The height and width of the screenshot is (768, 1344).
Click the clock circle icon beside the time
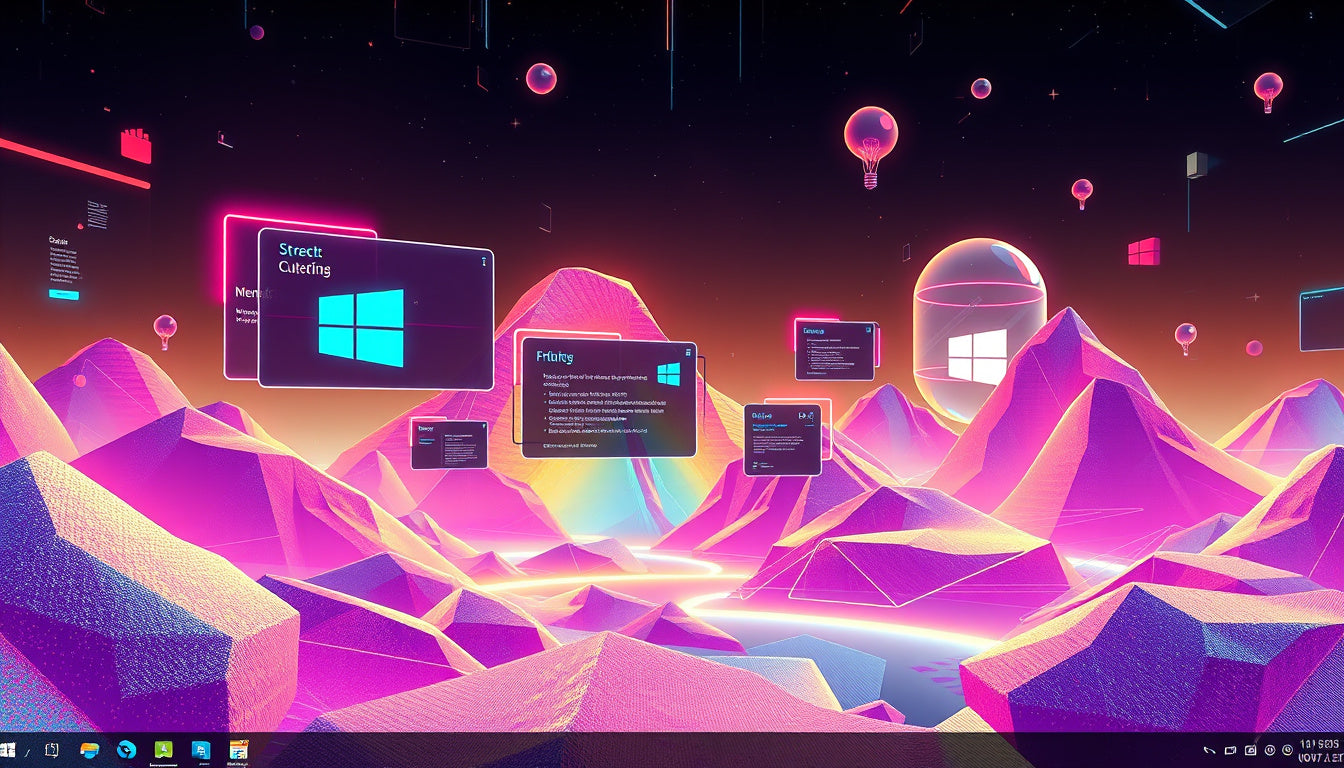[1286, 751]
